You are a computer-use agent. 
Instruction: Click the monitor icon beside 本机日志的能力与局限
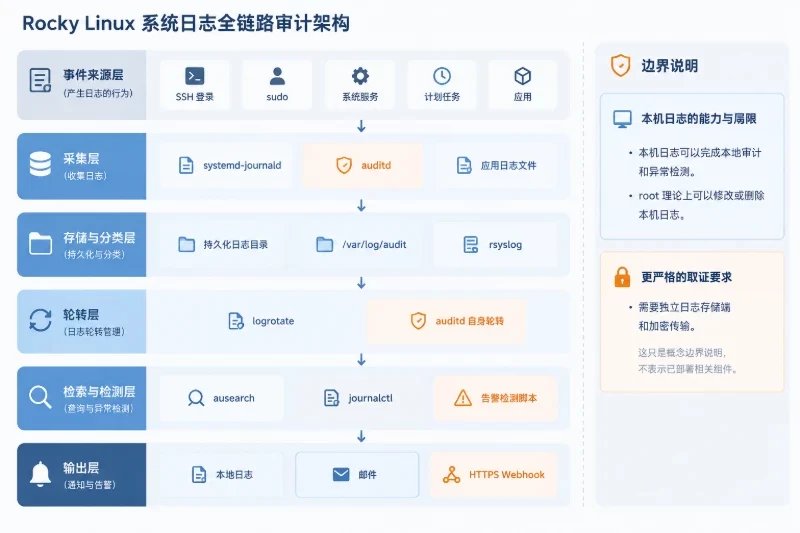click(x=622, y=119)
